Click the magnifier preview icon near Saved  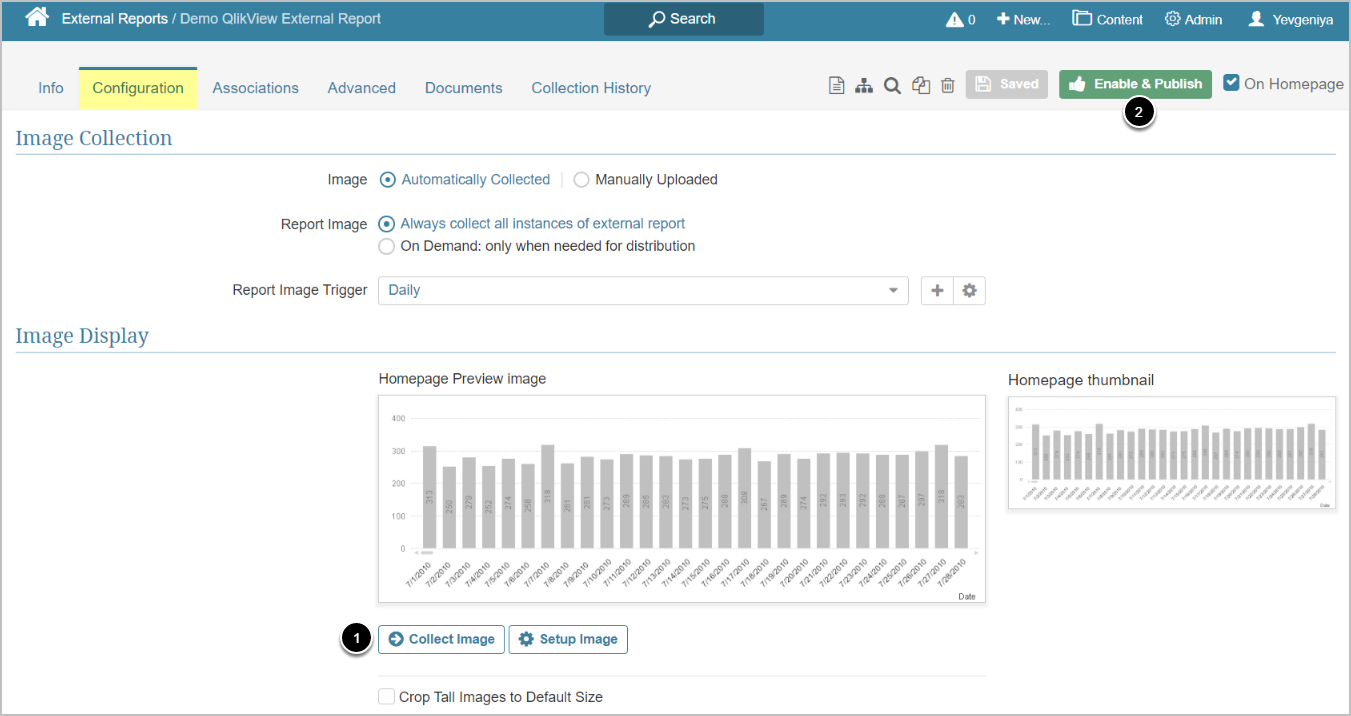coord(892,85)
